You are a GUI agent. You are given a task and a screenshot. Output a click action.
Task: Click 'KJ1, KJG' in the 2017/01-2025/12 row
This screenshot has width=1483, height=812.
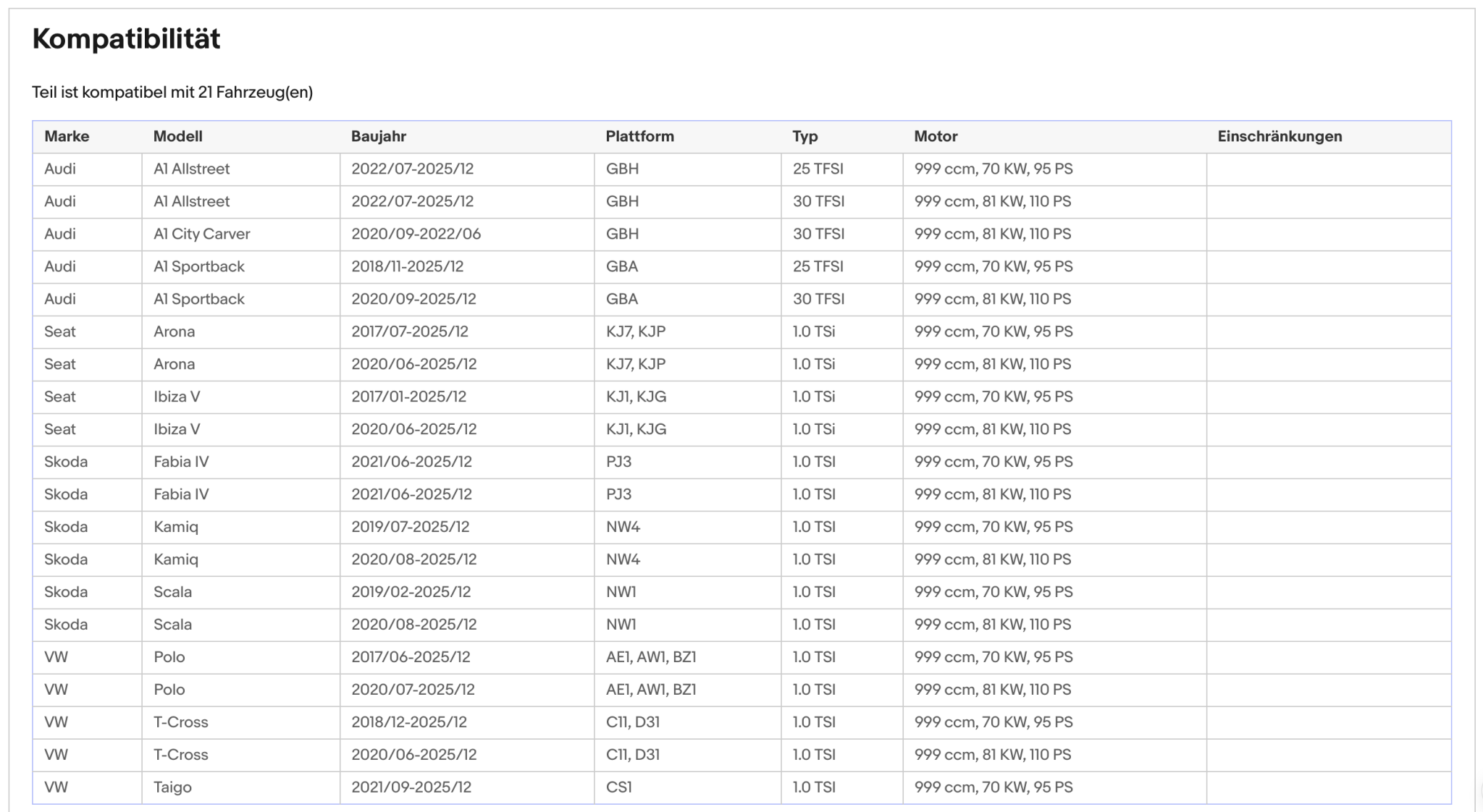[637, 397]
